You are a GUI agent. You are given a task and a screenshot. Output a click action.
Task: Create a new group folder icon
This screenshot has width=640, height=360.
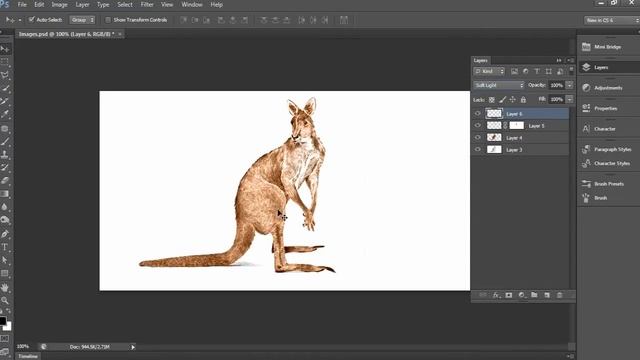point(534,295)
